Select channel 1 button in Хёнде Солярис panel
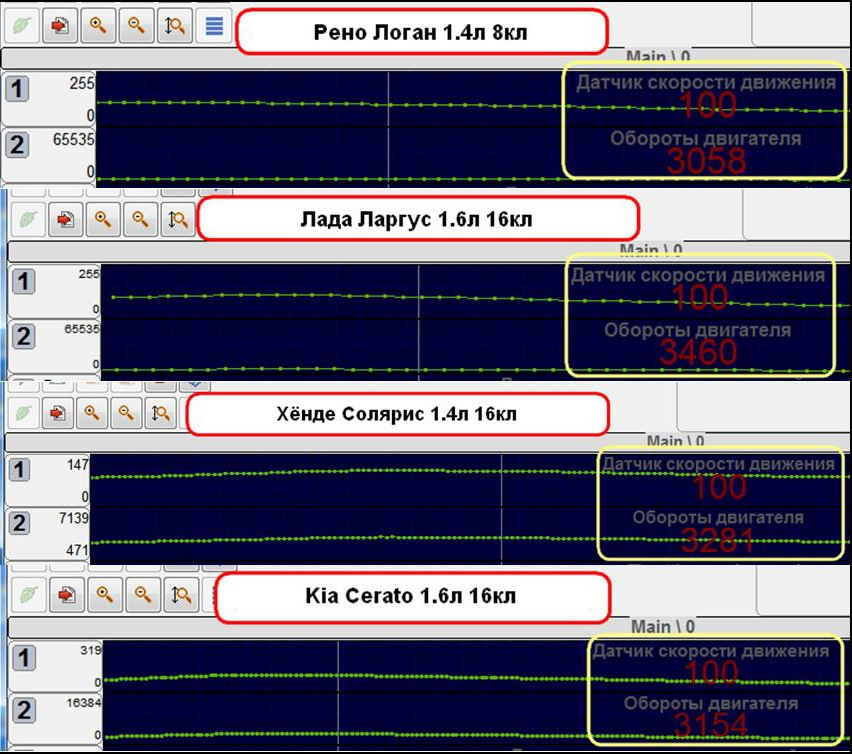 tap(19, 469)
